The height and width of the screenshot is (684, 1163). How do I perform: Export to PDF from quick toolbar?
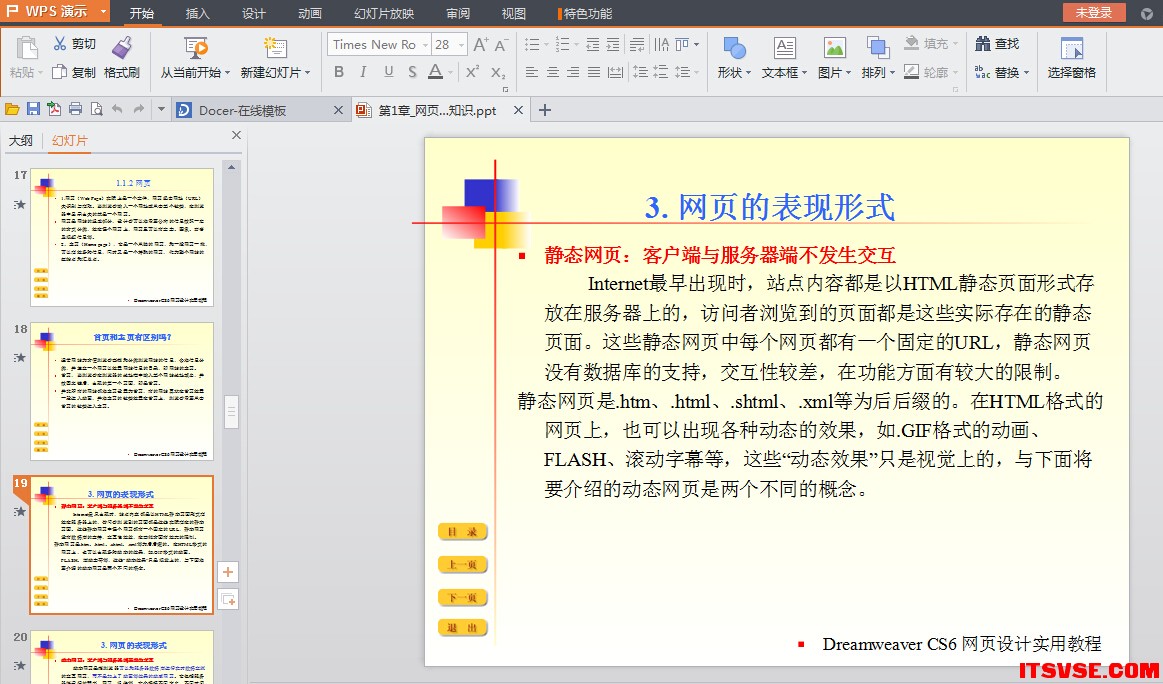[54, 110]
